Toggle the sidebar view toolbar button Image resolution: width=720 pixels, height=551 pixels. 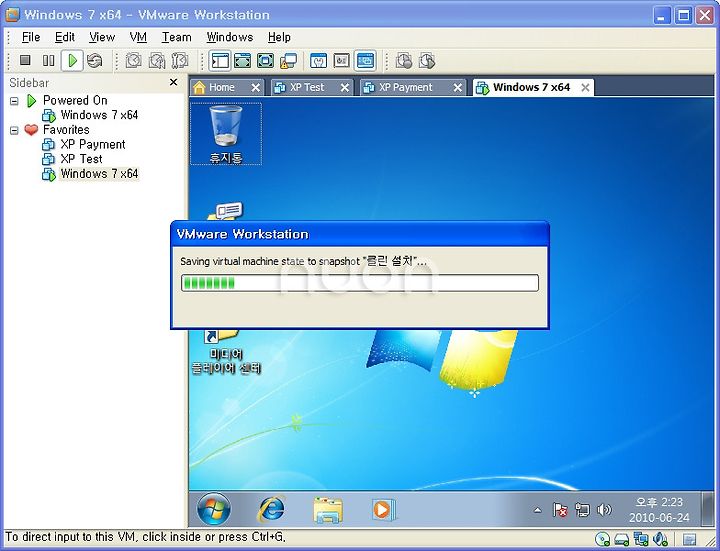[x=220, y=61]
